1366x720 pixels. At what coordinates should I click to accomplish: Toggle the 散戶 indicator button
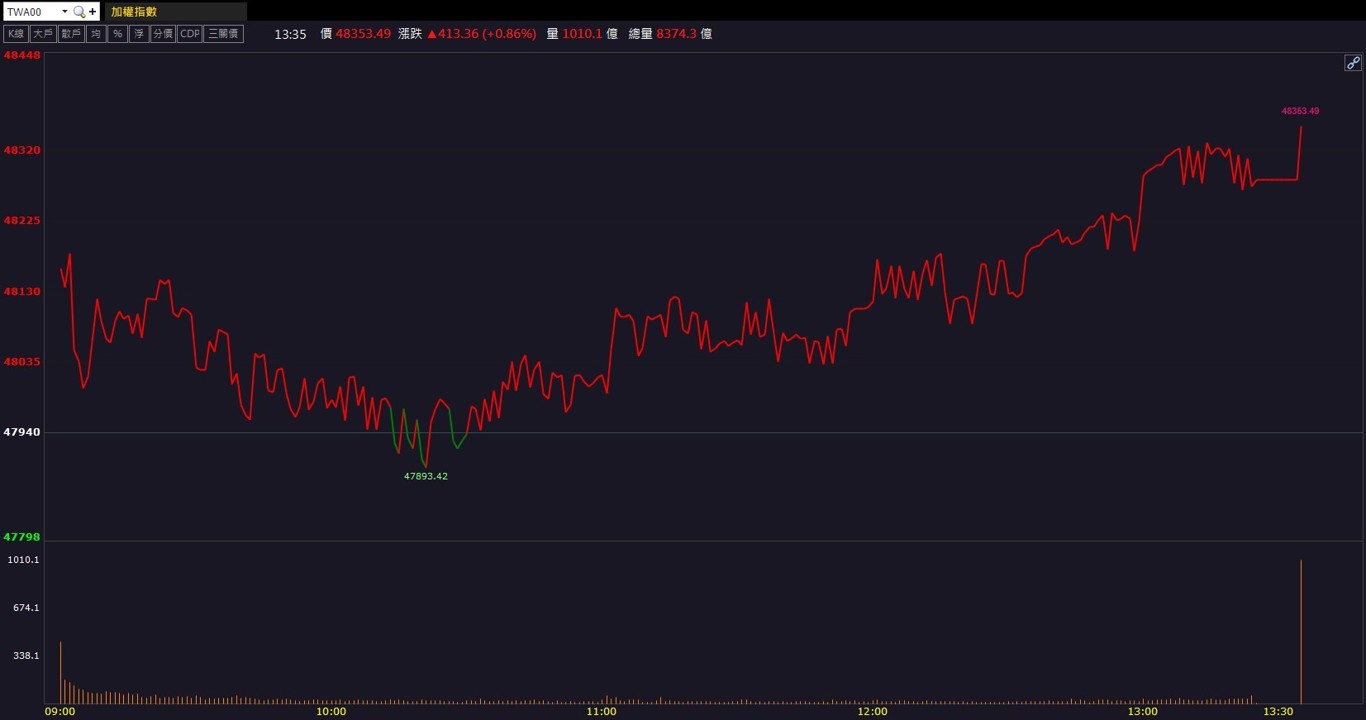click(70, 34)
